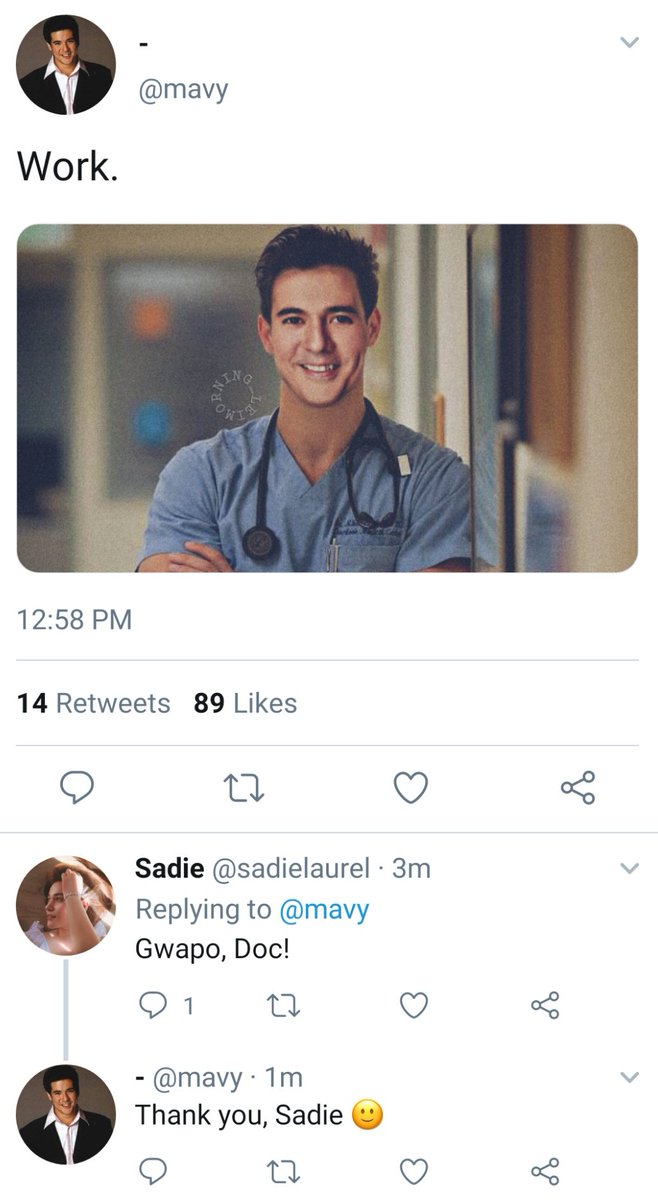Viewport: 658px width, 1200px height.
Task: Open the attached doctor photo
Action: coord(327,398)
